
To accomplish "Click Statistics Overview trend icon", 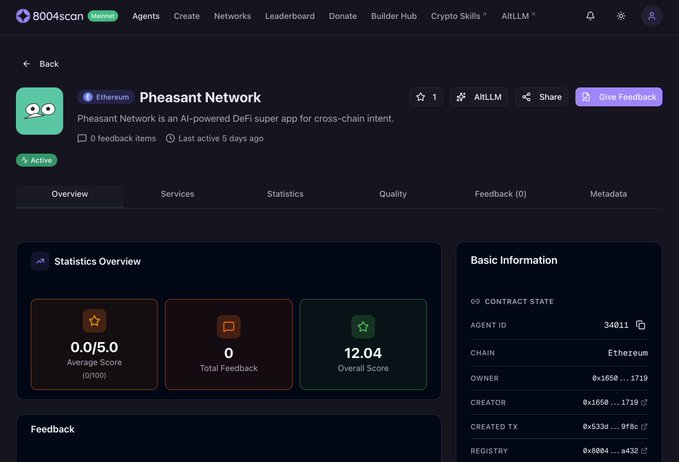I will [40, 261].
